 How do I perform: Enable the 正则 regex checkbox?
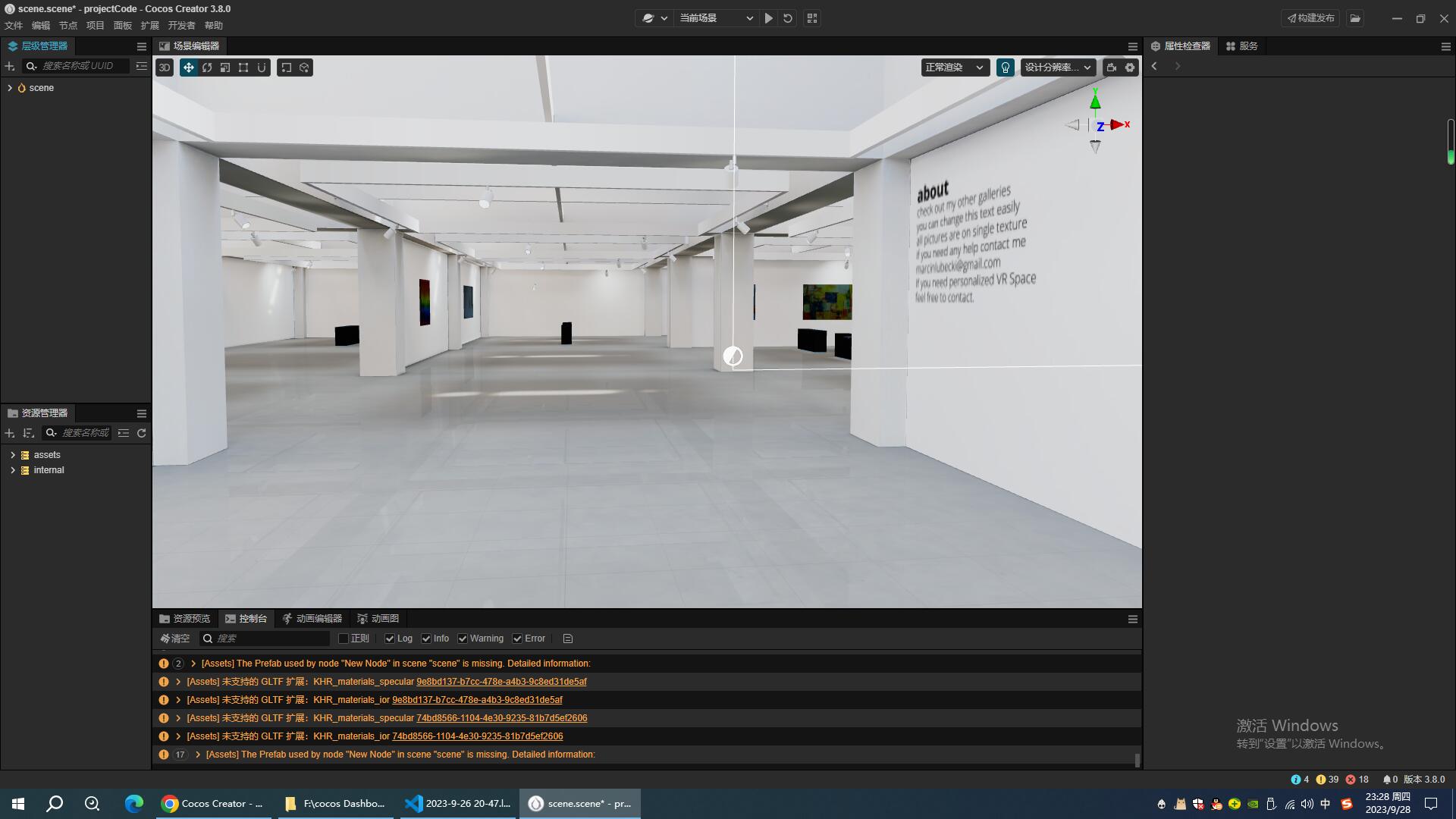pos(344,639)
